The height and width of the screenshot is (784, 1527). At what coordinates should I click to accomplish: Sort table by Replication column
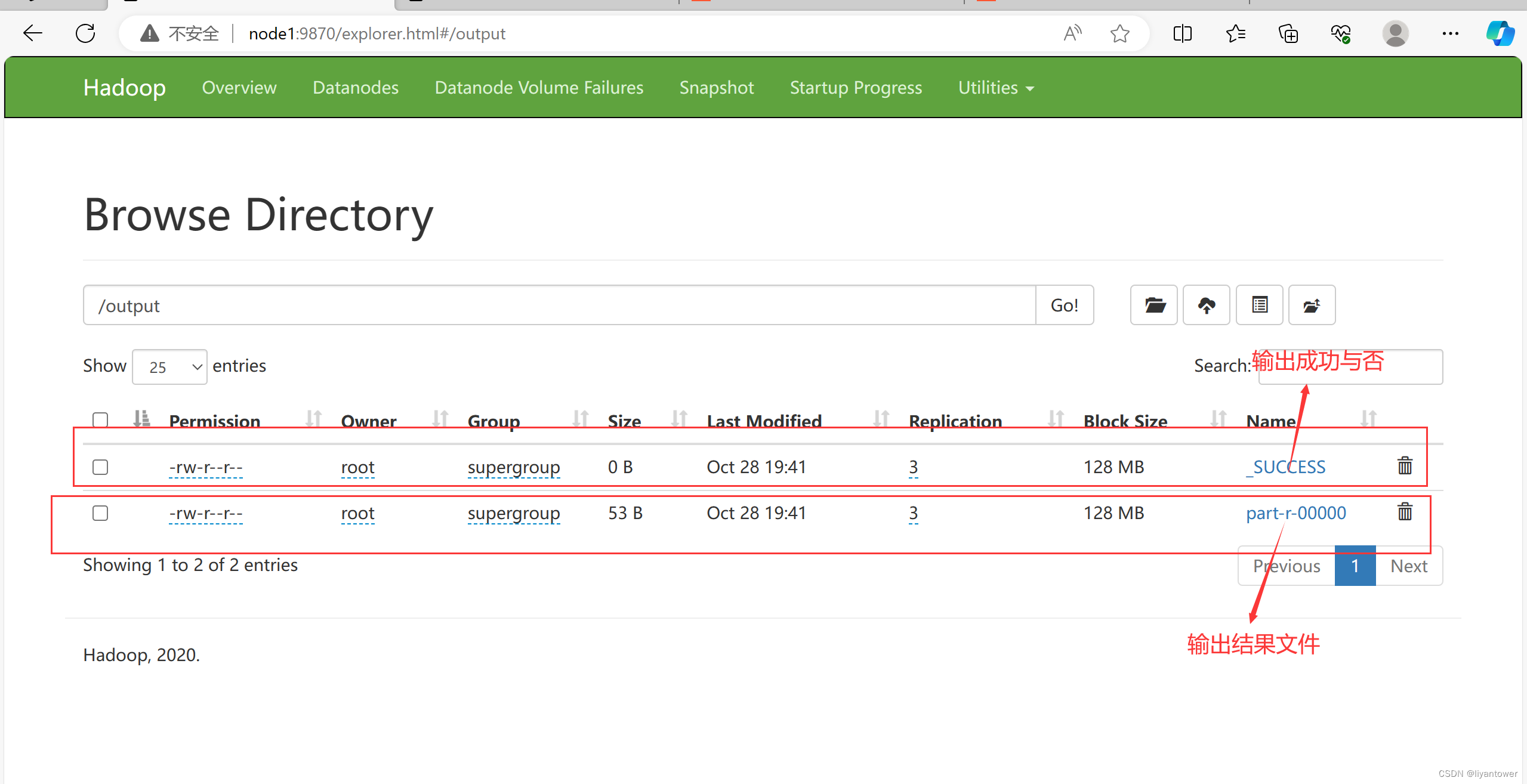tap(1056, 419)
